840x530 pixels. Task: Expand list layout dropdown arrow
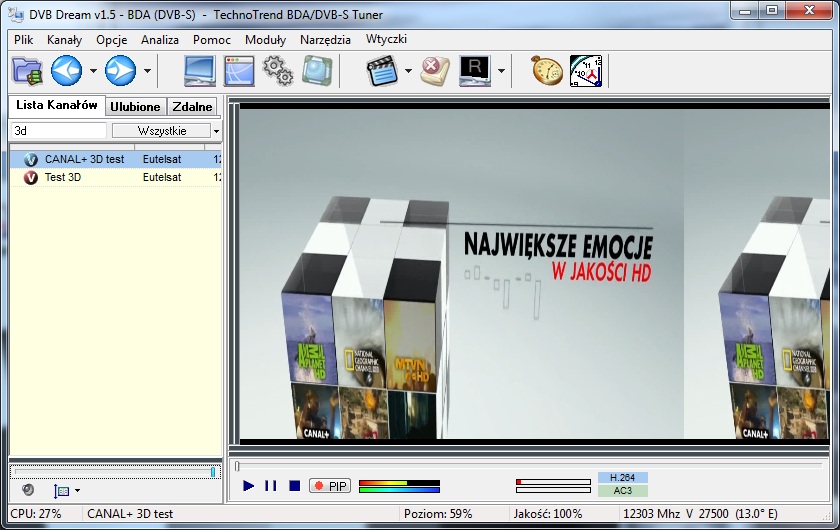click(x=78, y=490)
